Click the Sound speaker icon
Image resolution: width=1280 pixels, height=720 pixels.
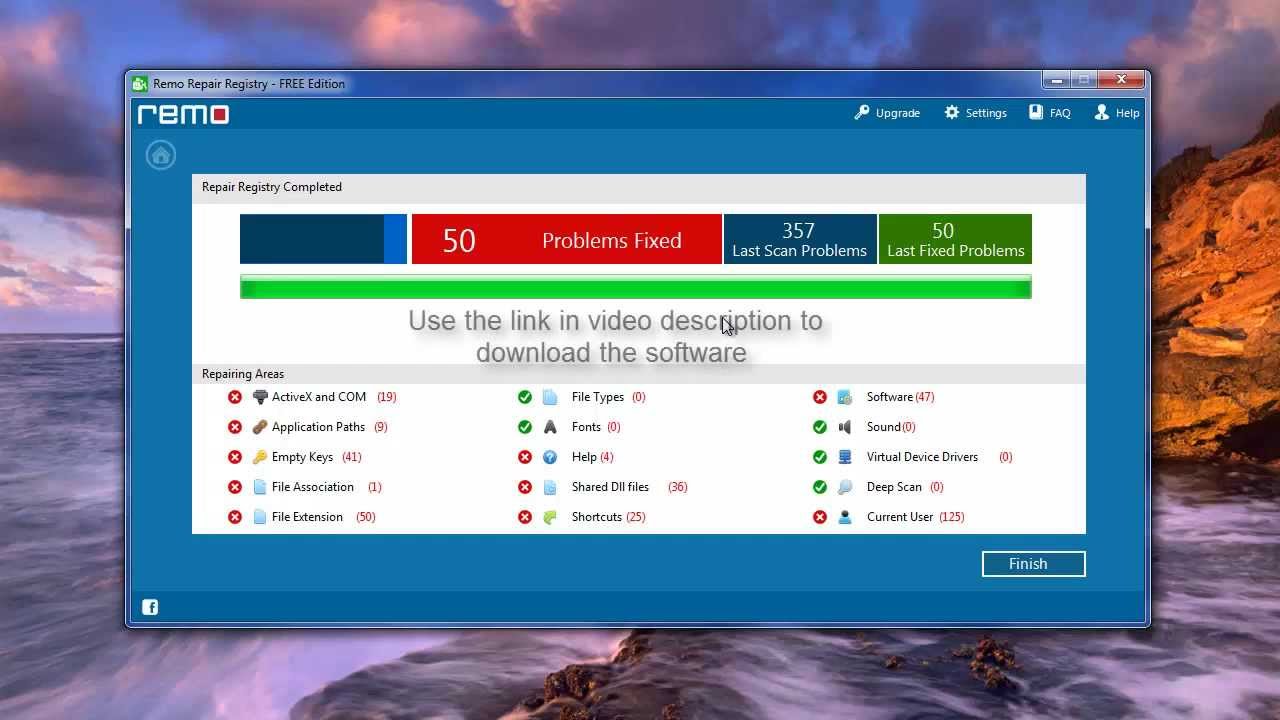tap(845, 427)
